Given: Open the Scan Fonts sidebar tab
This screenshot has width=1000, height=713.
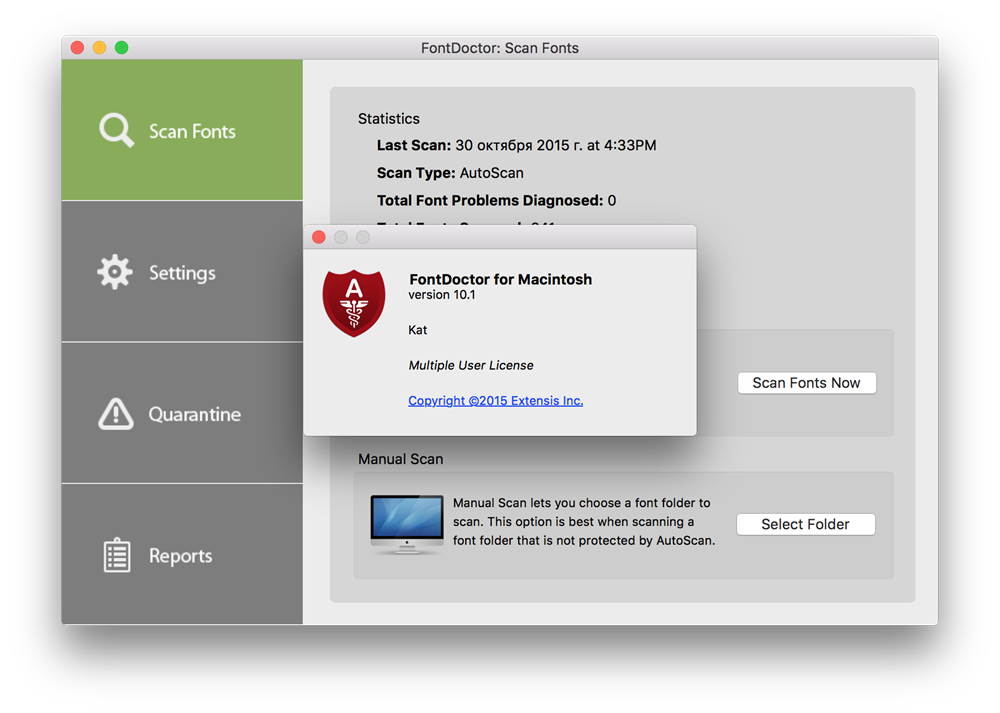Looking at the screenshot, I should pyautogui.click(x=182, y=130).
